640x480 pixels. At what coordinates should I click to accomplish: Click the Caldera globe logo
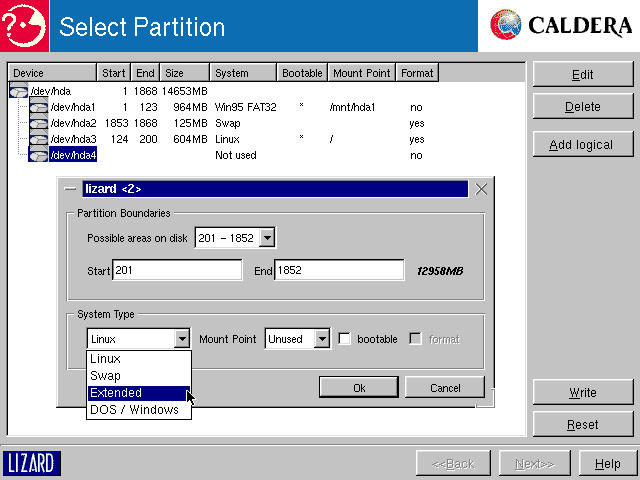coord(506,25)
